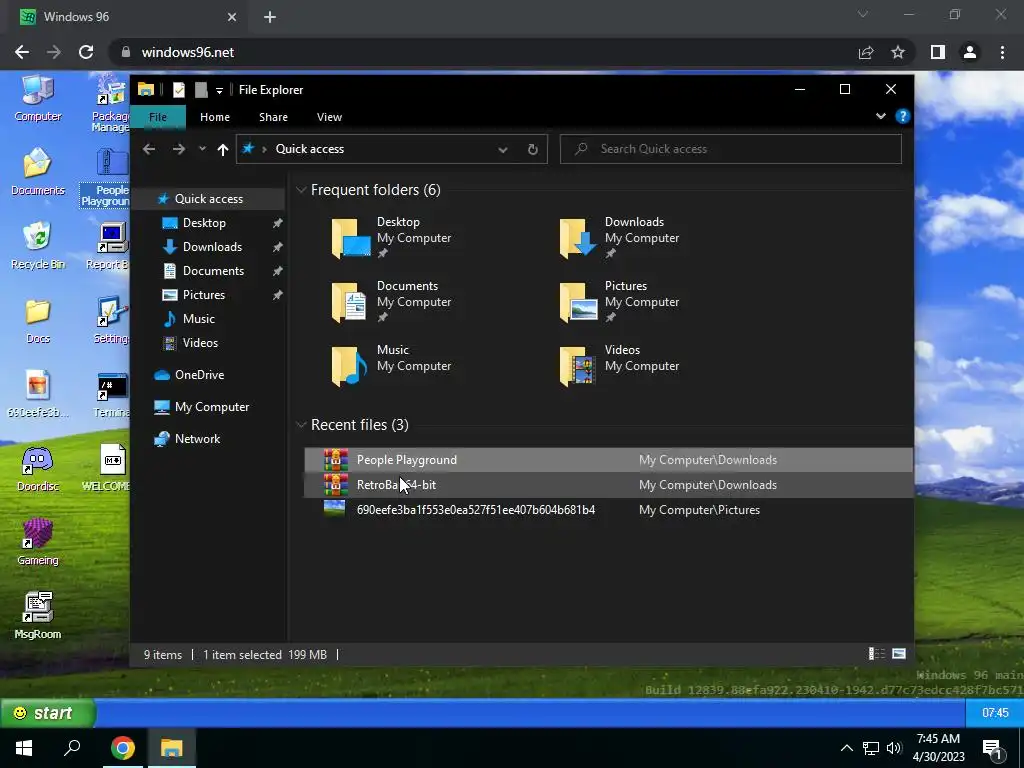The image size is (1024, 768).
Task: Collapse the Recent files group
Action: [x=301, y=425]
